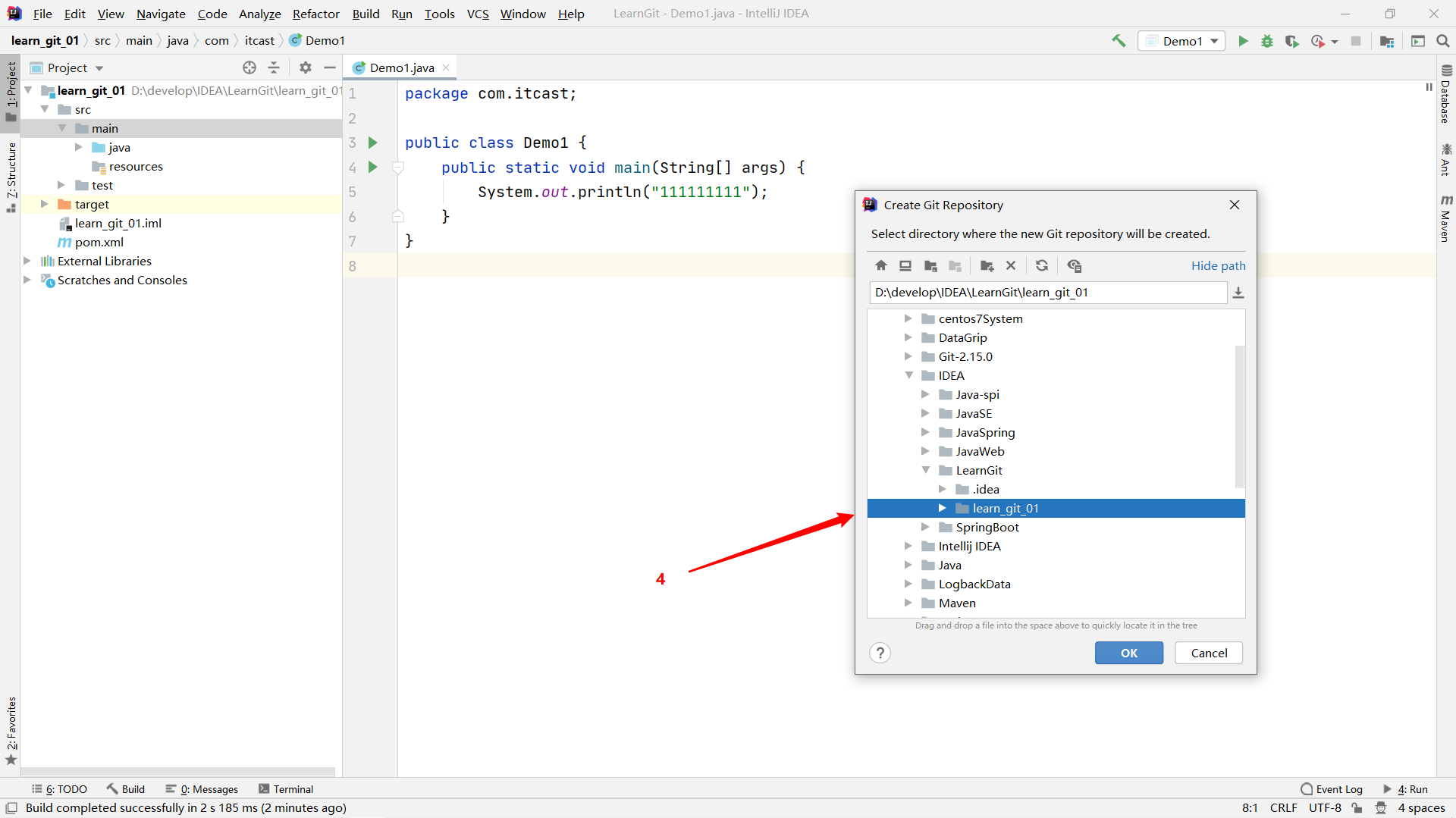
Task: Close the Demo1.java editor tab
Action: (446, 67)
